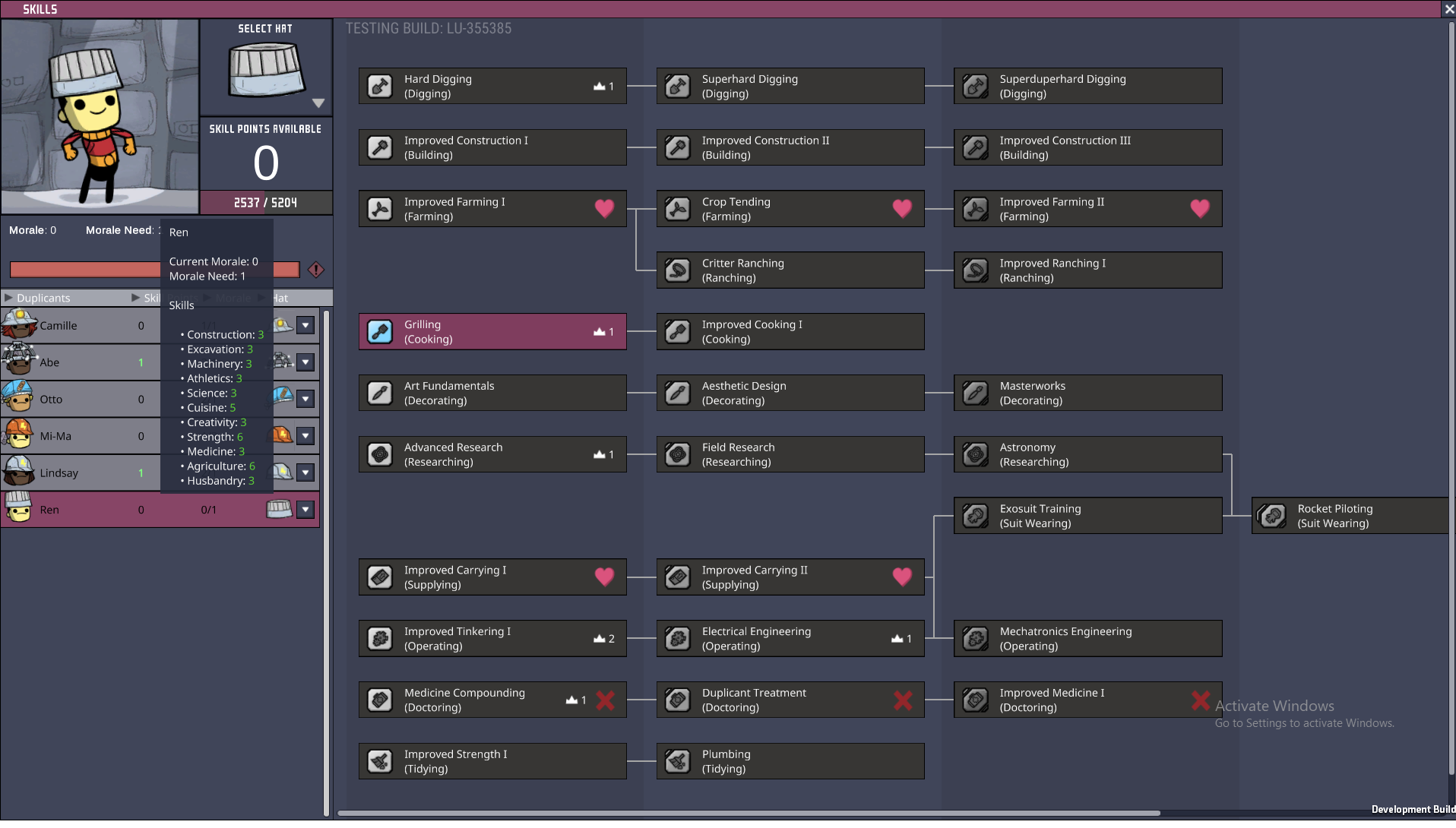Click the Hard Digging skill icon

pyautogui.click(x=379, y=86)
